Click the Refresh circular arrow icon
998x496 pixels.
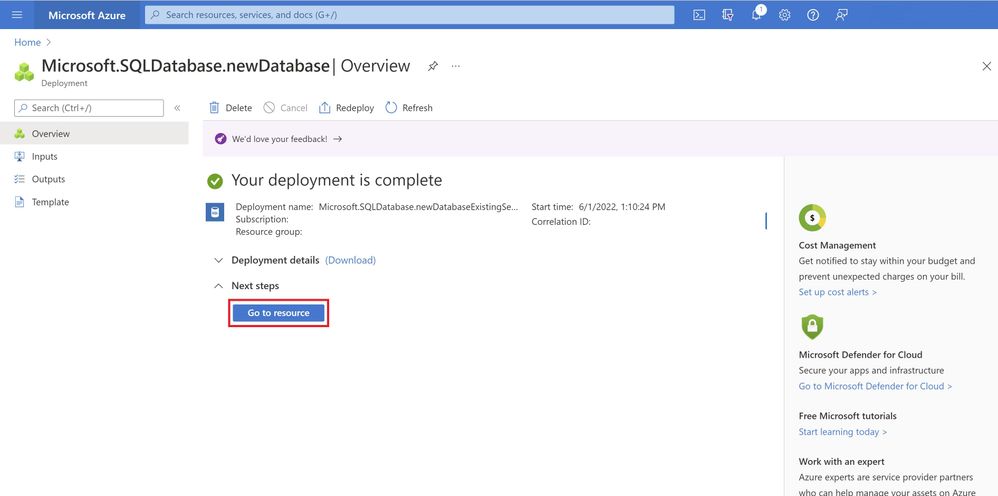391,108
